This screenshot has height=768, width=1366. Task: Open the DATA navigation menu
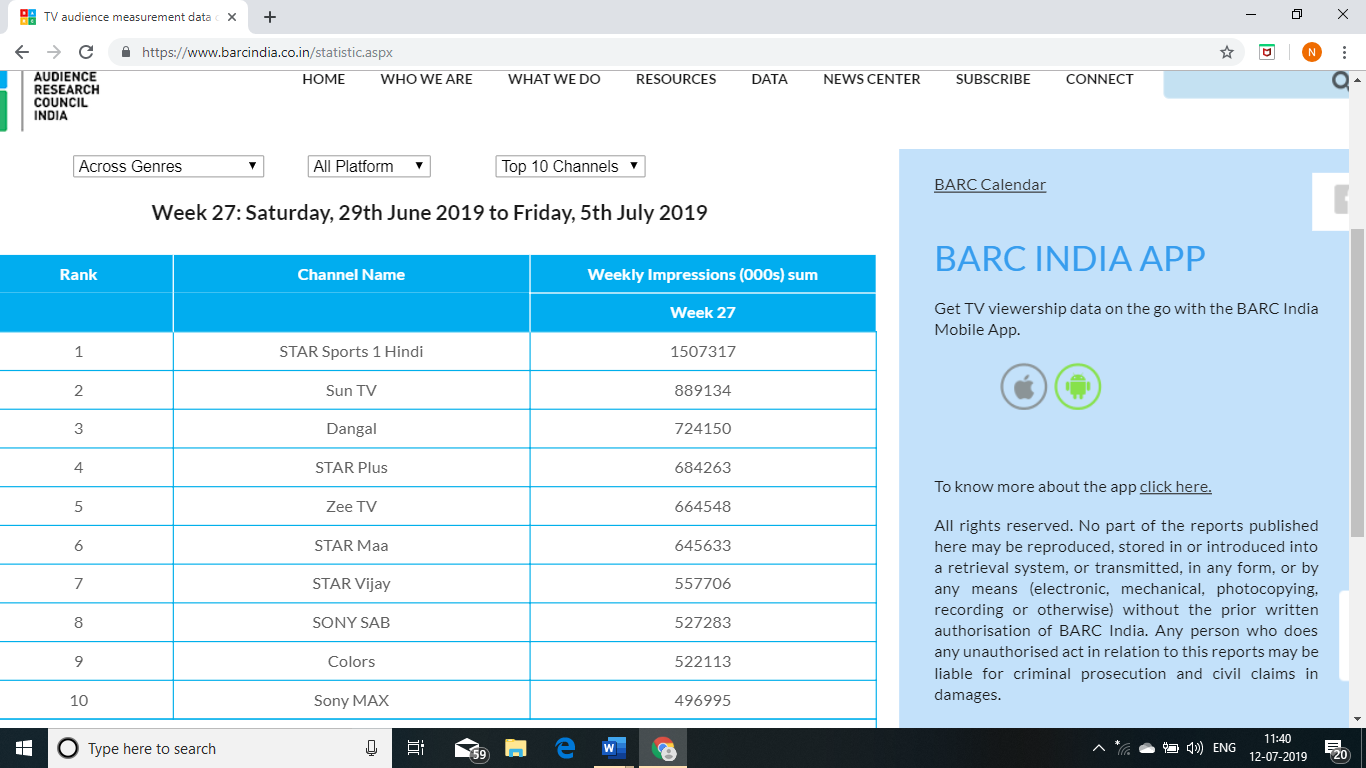coord(769,79)
